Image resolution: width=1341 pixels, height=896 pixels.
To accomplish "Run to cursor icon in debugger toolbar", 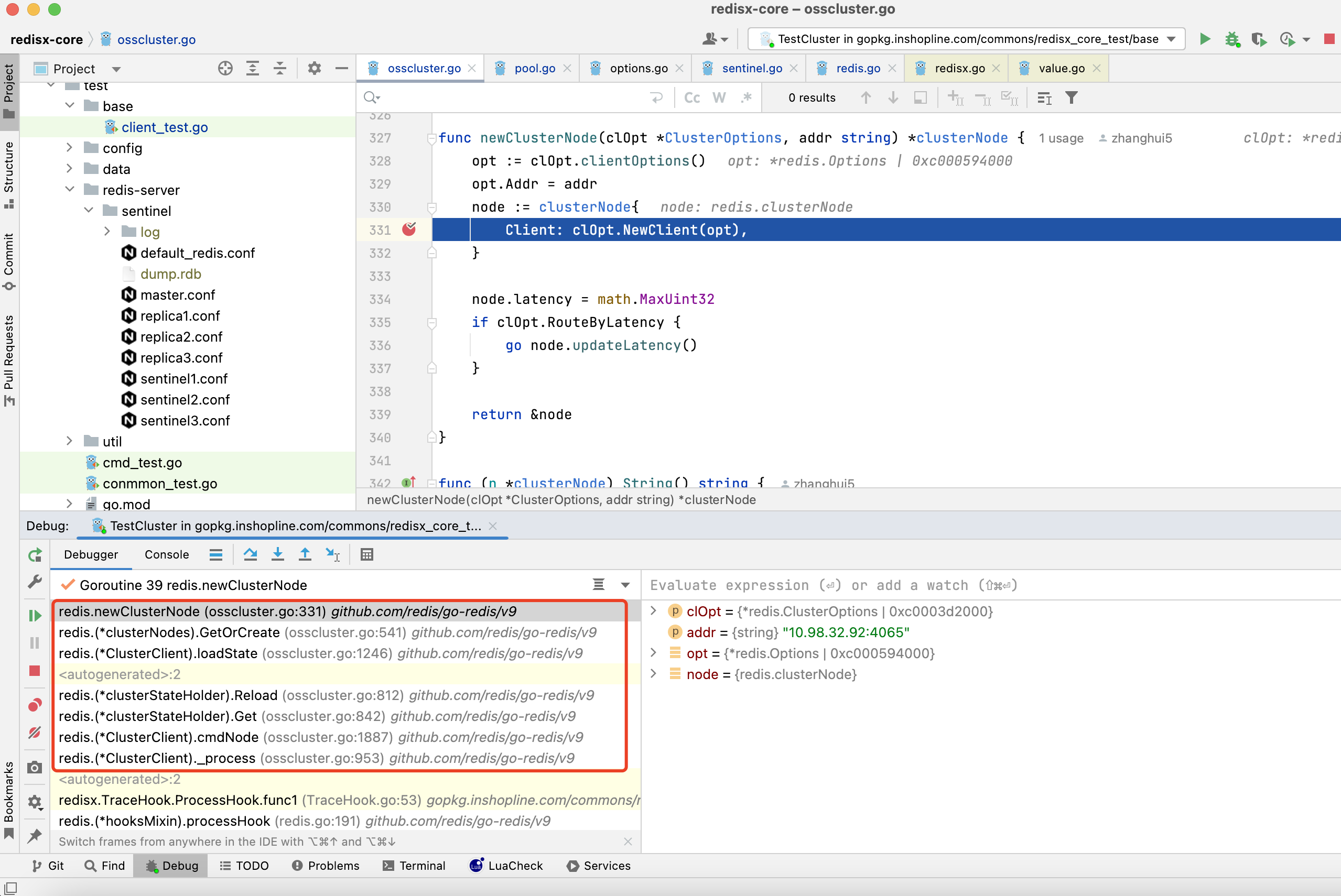I will pyautogui.click(x=333, y=554).
